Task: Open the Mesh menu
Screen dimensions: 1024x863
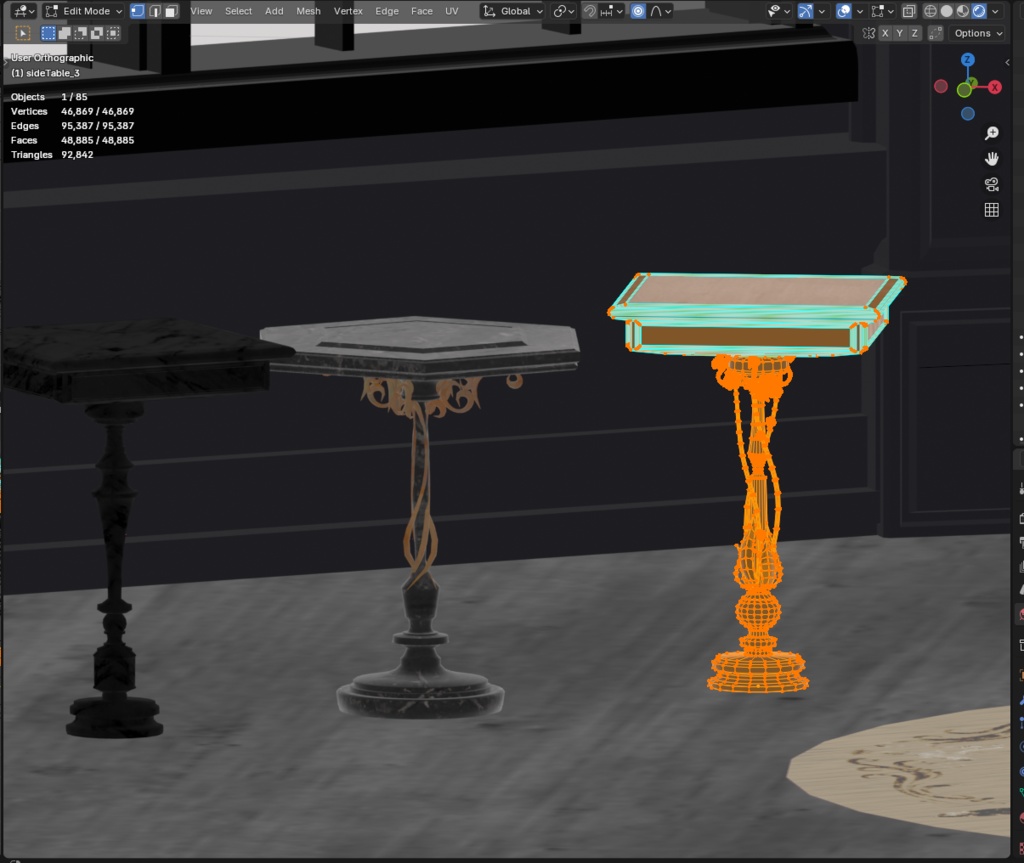Action: click(x=308, y=11)
